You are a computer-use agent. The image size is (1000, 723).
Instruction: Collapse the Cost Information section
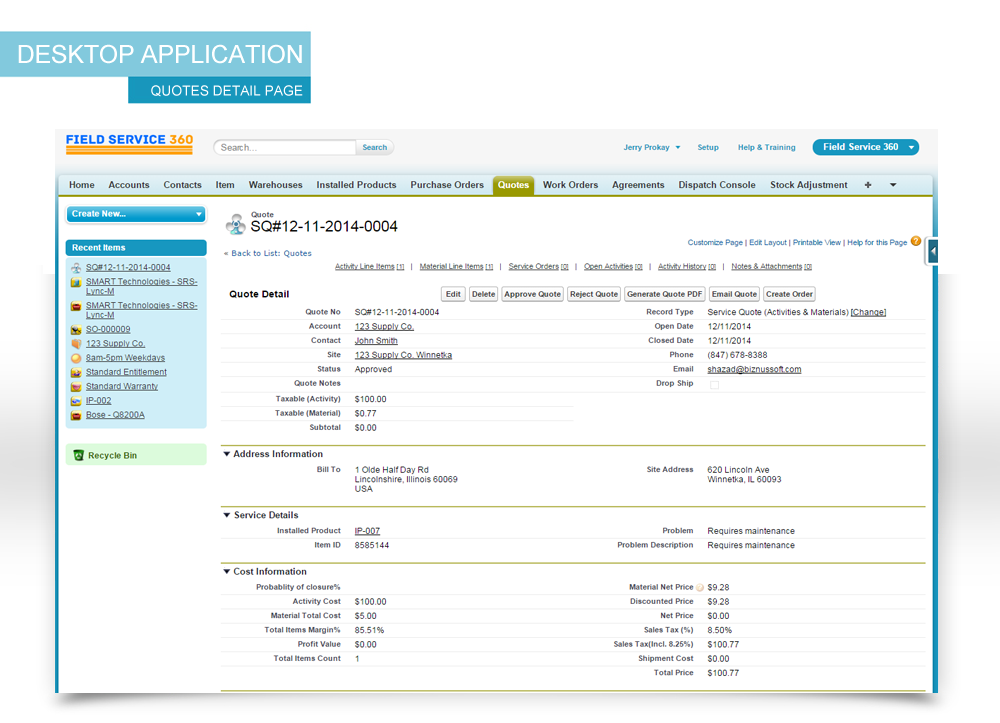coord(227,572)
